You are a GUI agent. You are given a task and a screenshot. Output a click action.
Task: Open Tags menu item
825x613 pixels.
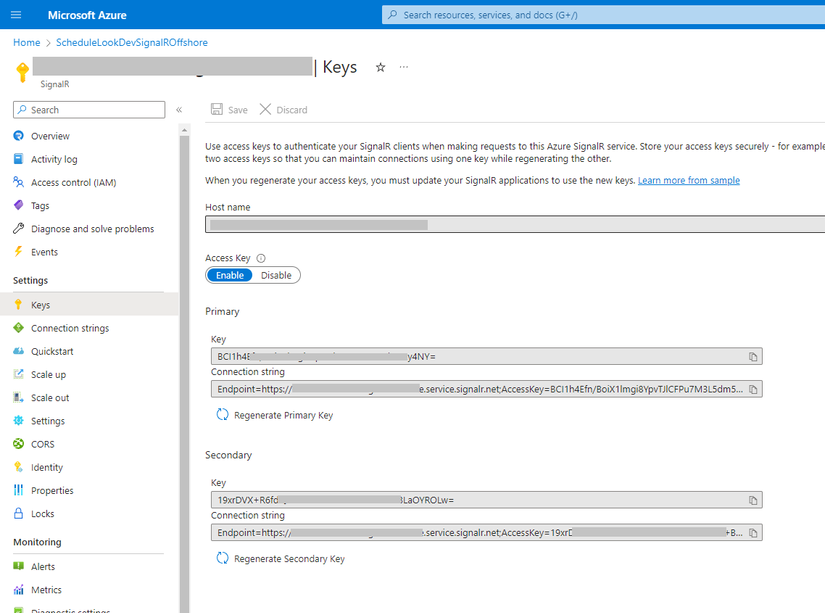click(40, 206)
